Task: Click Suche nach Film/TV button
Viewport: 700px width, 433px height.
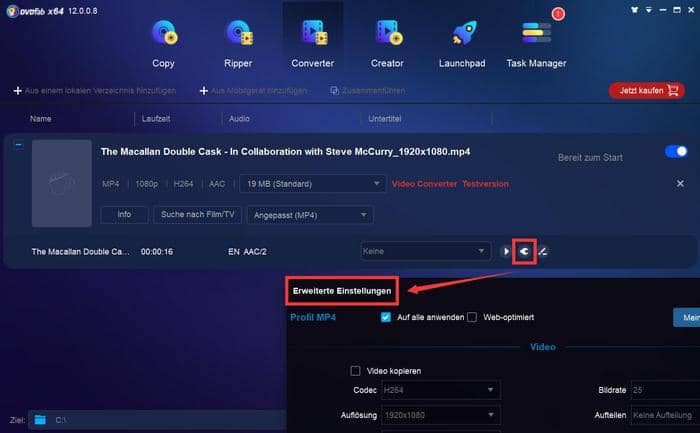Action: pyautogui.click(x=197, y=215)
